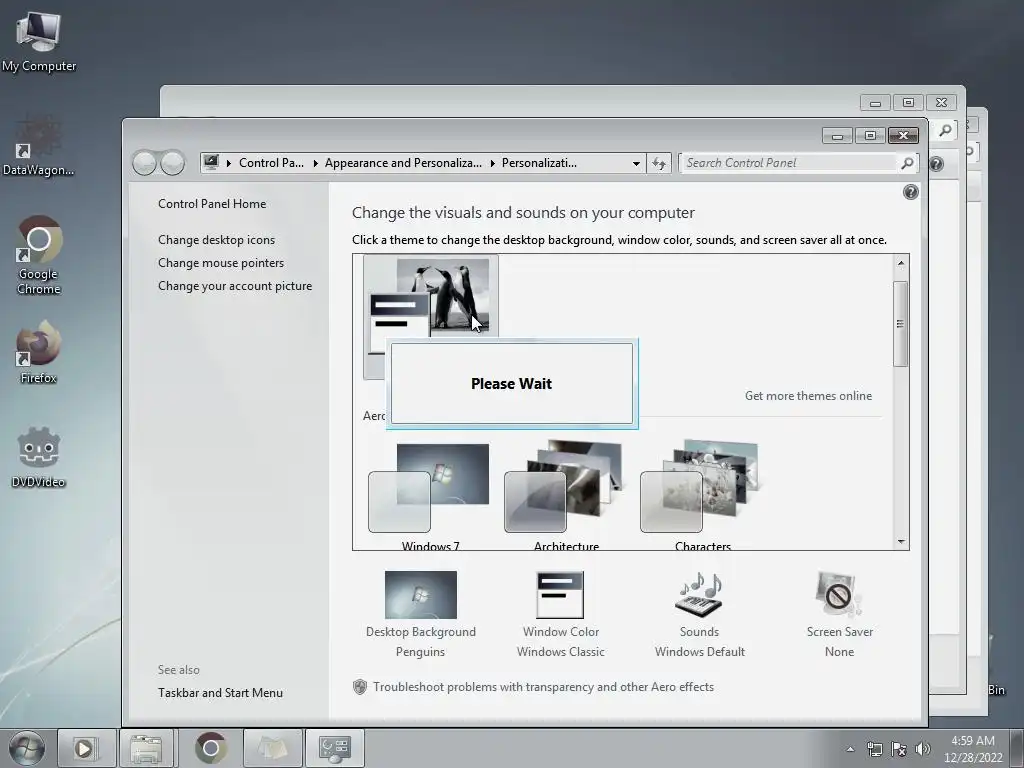
Task: Open Change mouse pointers link
Action: click(221, 263)
